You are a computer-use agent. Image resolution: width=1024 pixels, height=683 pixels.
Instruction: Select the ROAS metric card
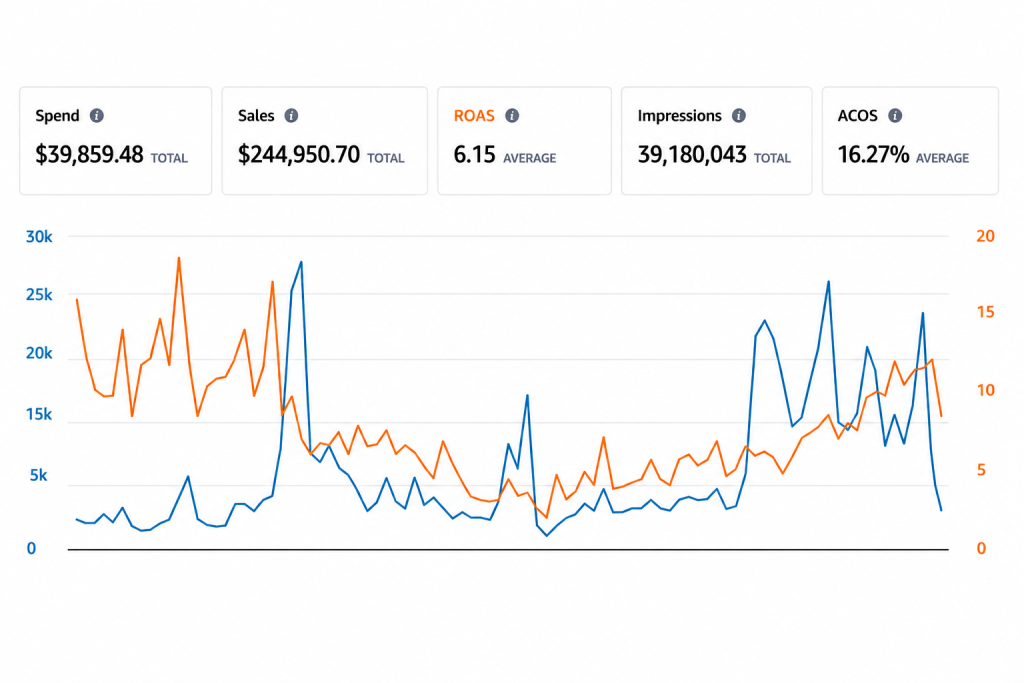coord(524,141)
